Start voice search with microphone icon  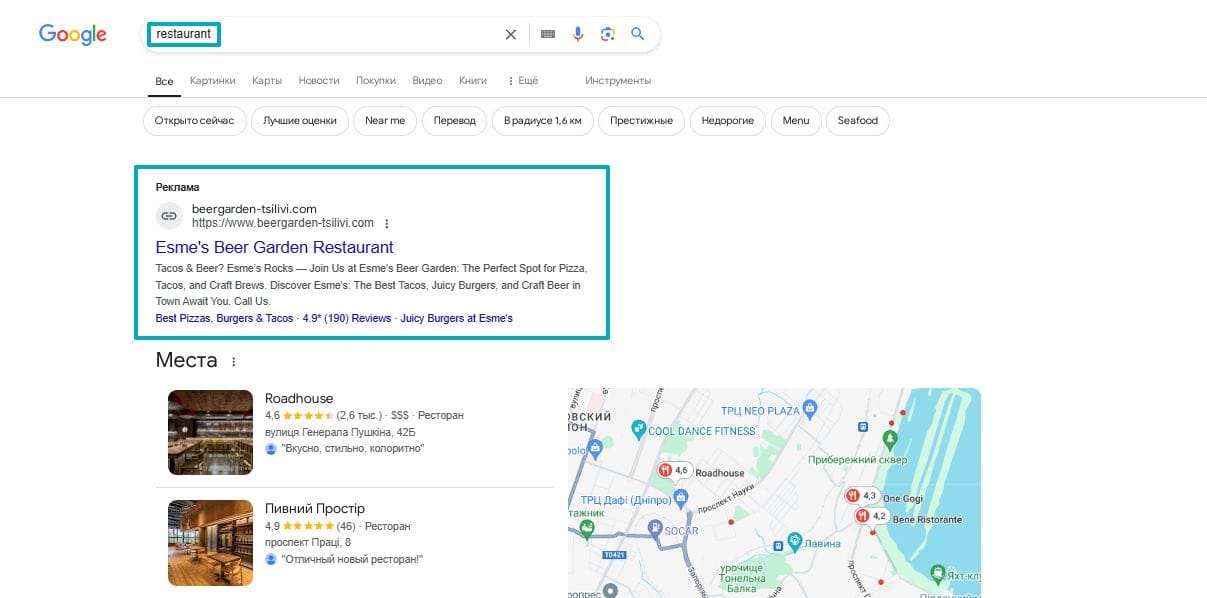pos(577,34)
